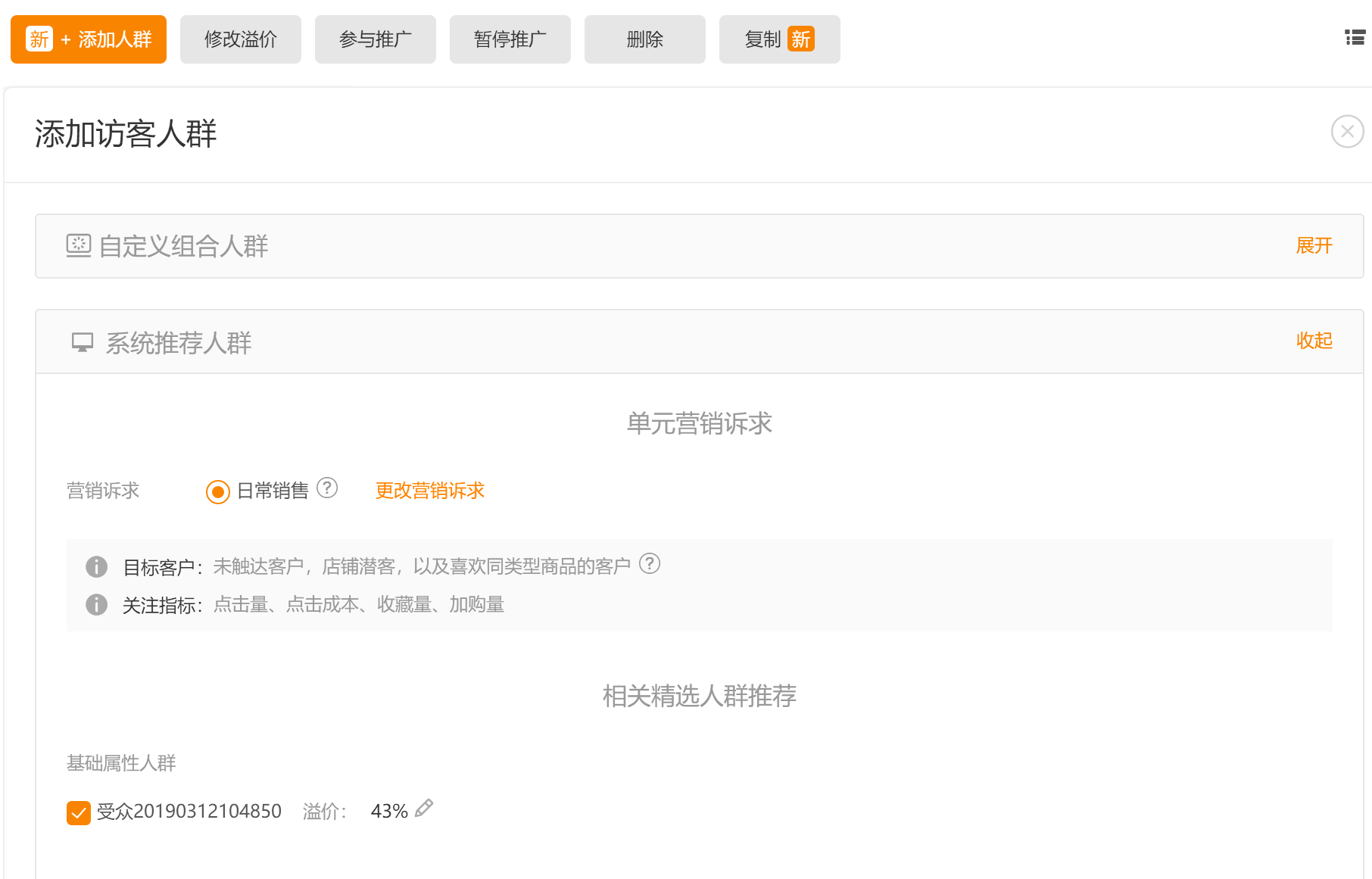
Task: Close the 添加访客人群 dialog
Action: pyautogui.click(x=1348, y=132)
